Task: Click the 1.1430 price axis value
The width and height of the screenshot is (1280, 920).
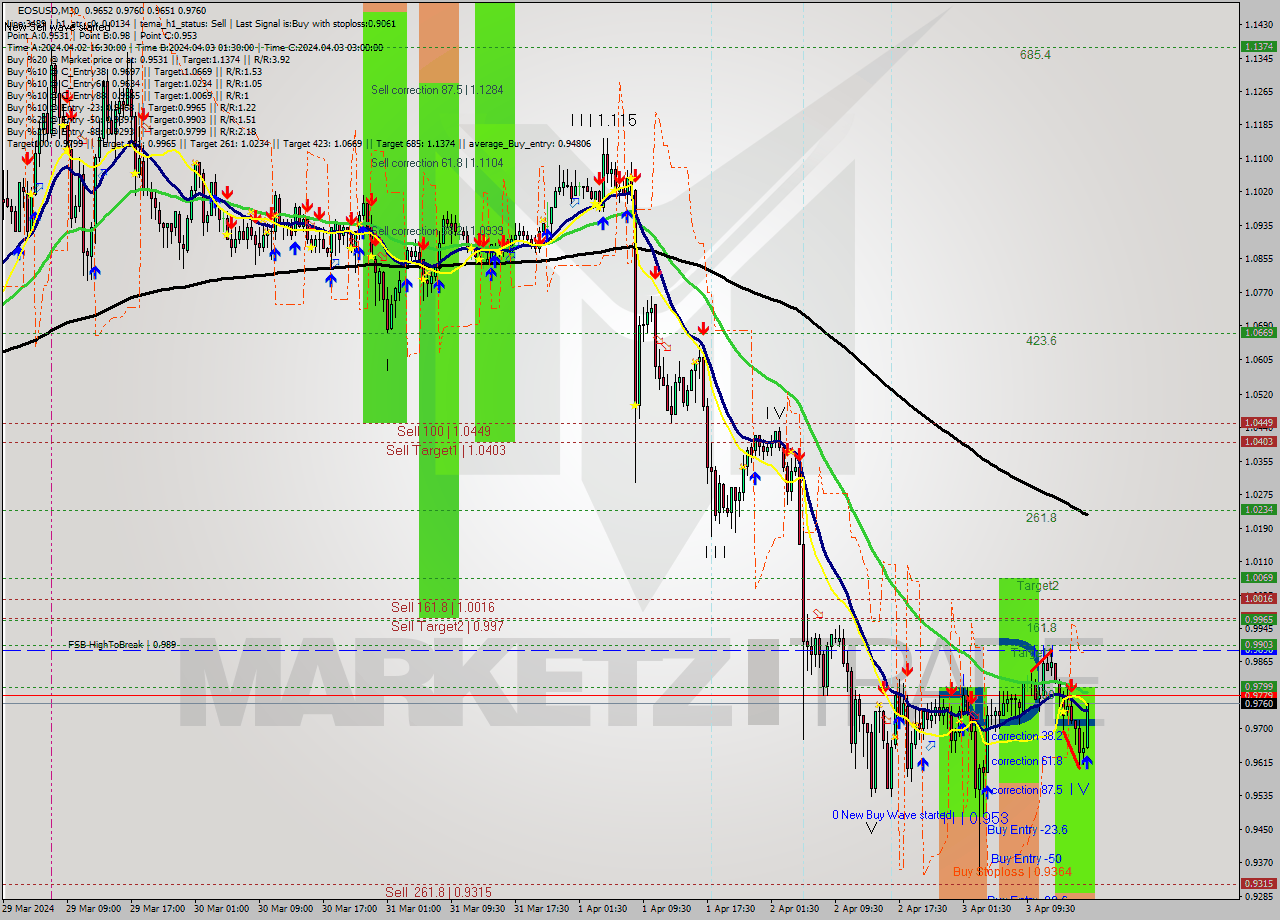Action: click(1258, 25)
